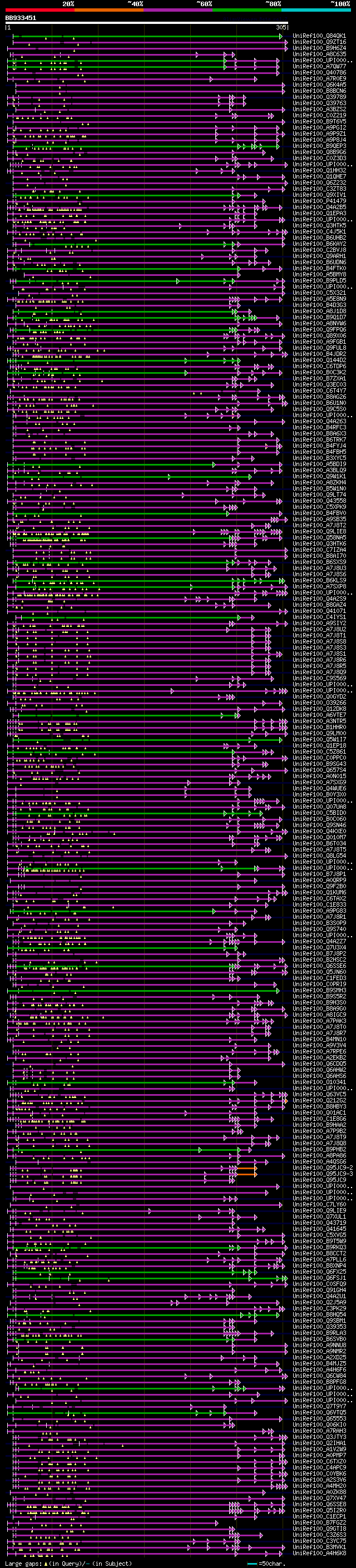Select the UniRef100_A9NNU8 row label
Screen dimensions: 356x1568
point(319,1345)
